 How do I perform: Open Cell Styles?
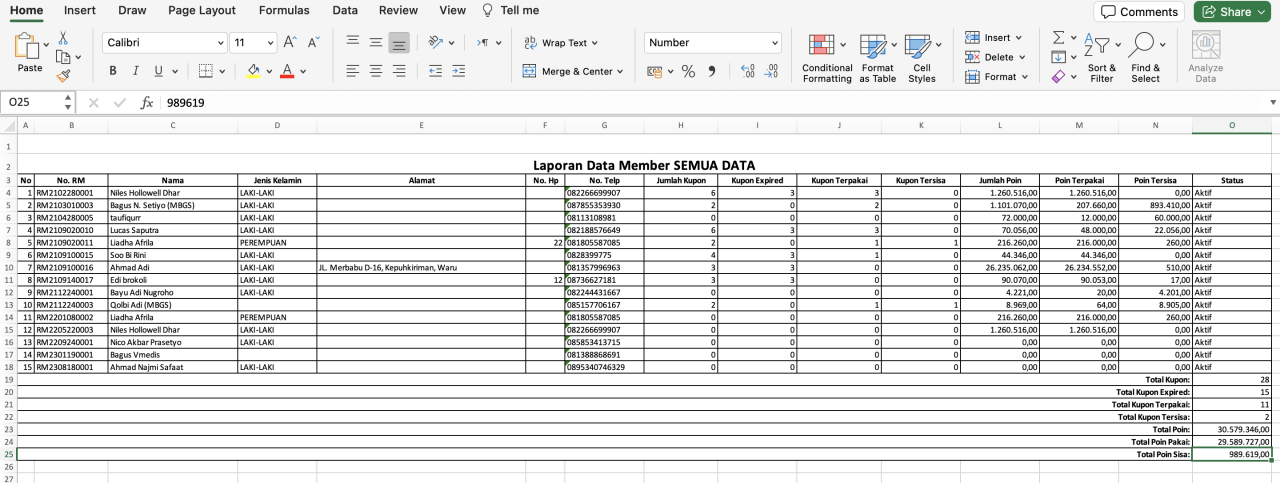tap(922, 58)
